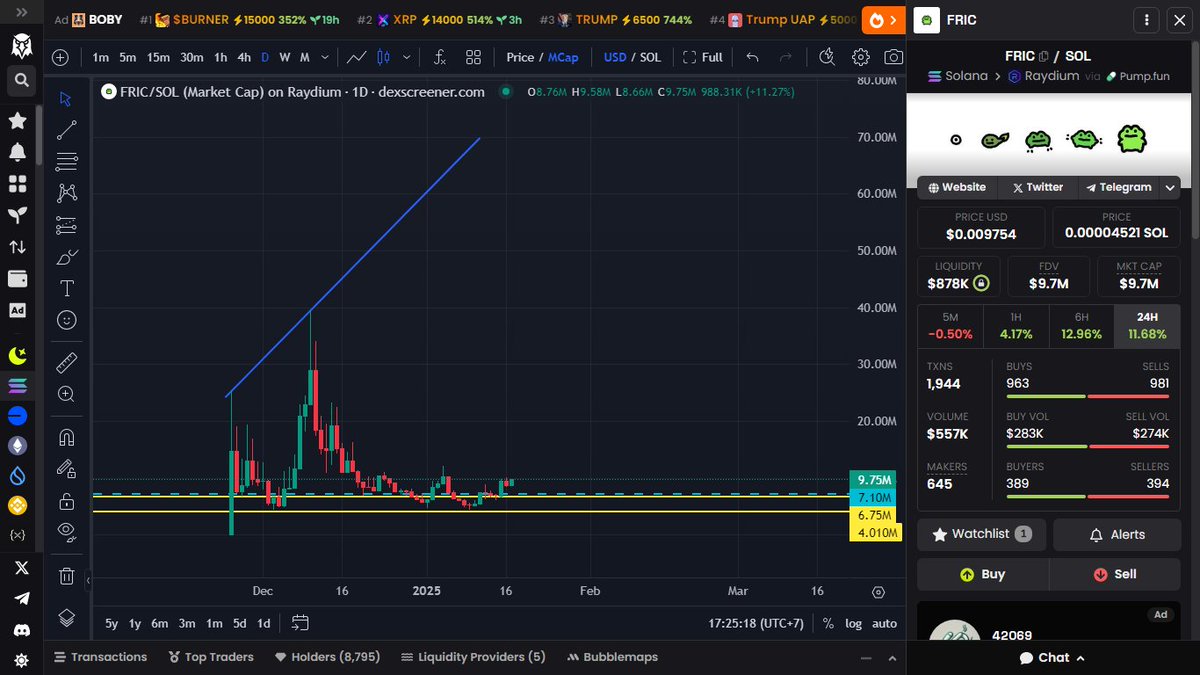
Task: Select the cursor pointer drawing tool
Action: [66, 98]
